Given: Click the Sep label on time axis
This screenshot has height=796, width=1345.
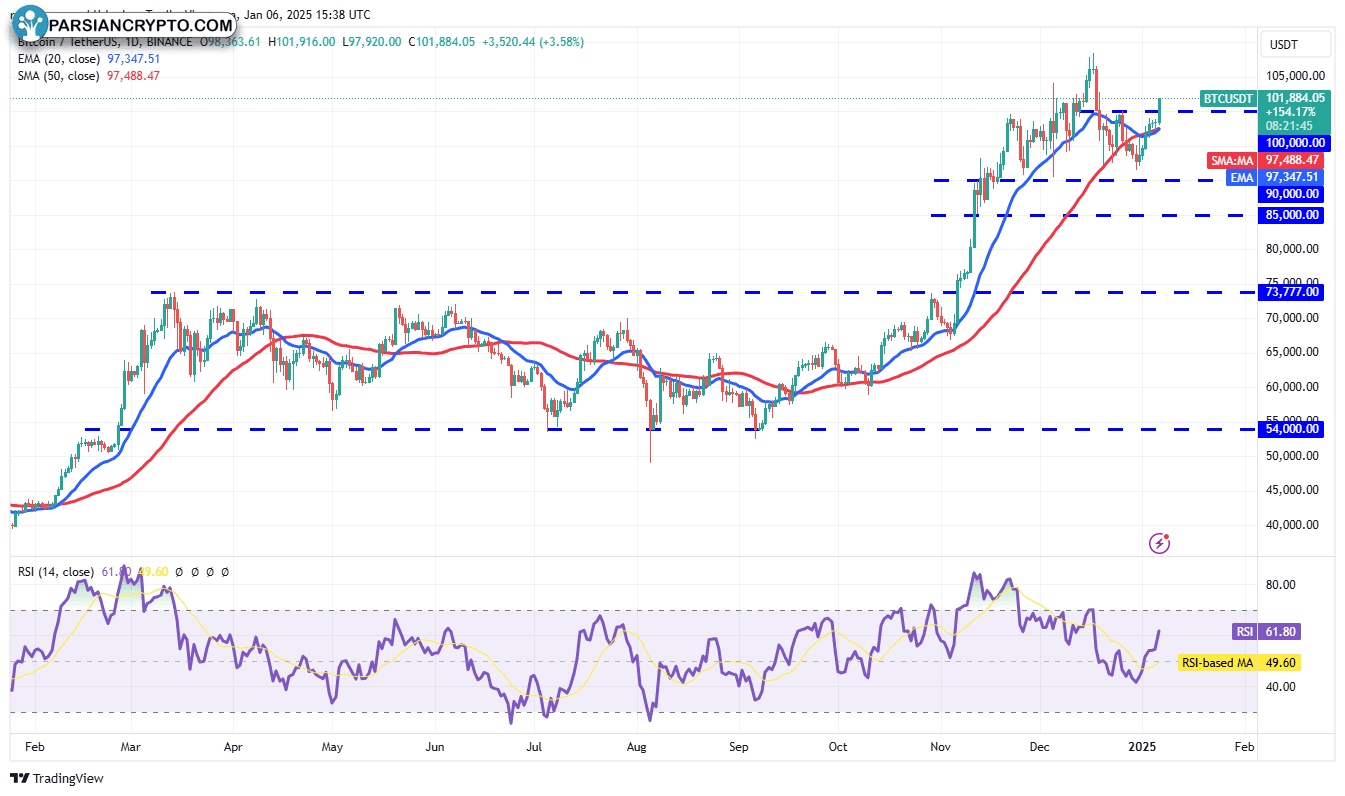Looking at the screenshot, I should tap(739, 747).
